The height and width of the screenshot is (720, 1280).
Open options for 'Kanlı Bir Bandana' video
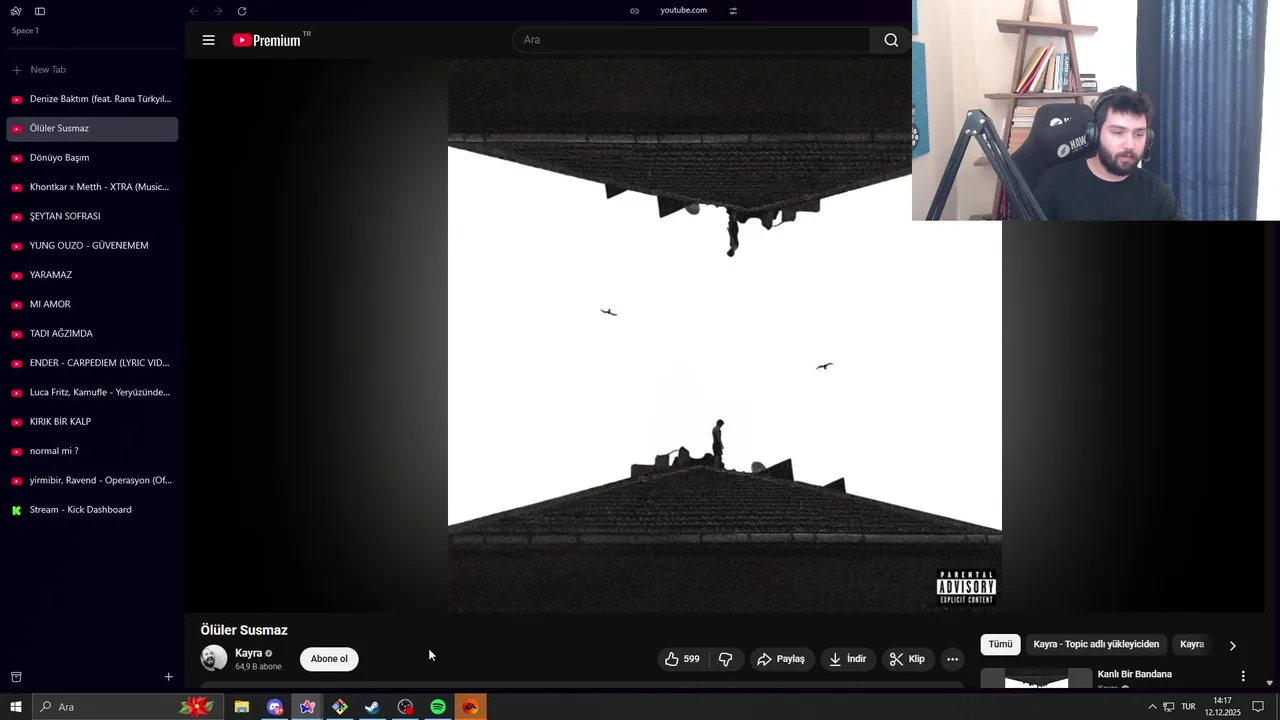1243,677
